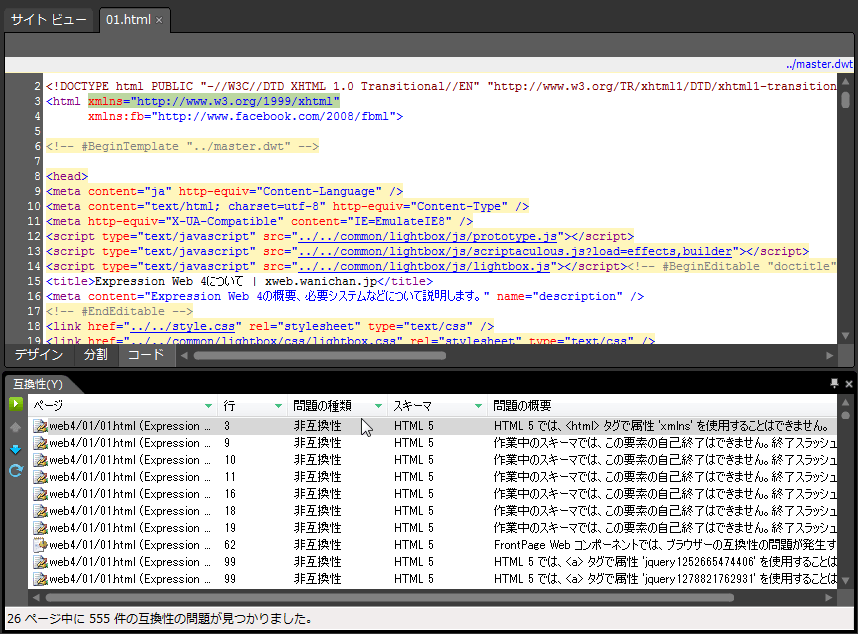The width and height of the screenshot is (858, 634).
Task: Click the results list down scroll arrow
Action: pyautogui.click(x=845, y=580)
